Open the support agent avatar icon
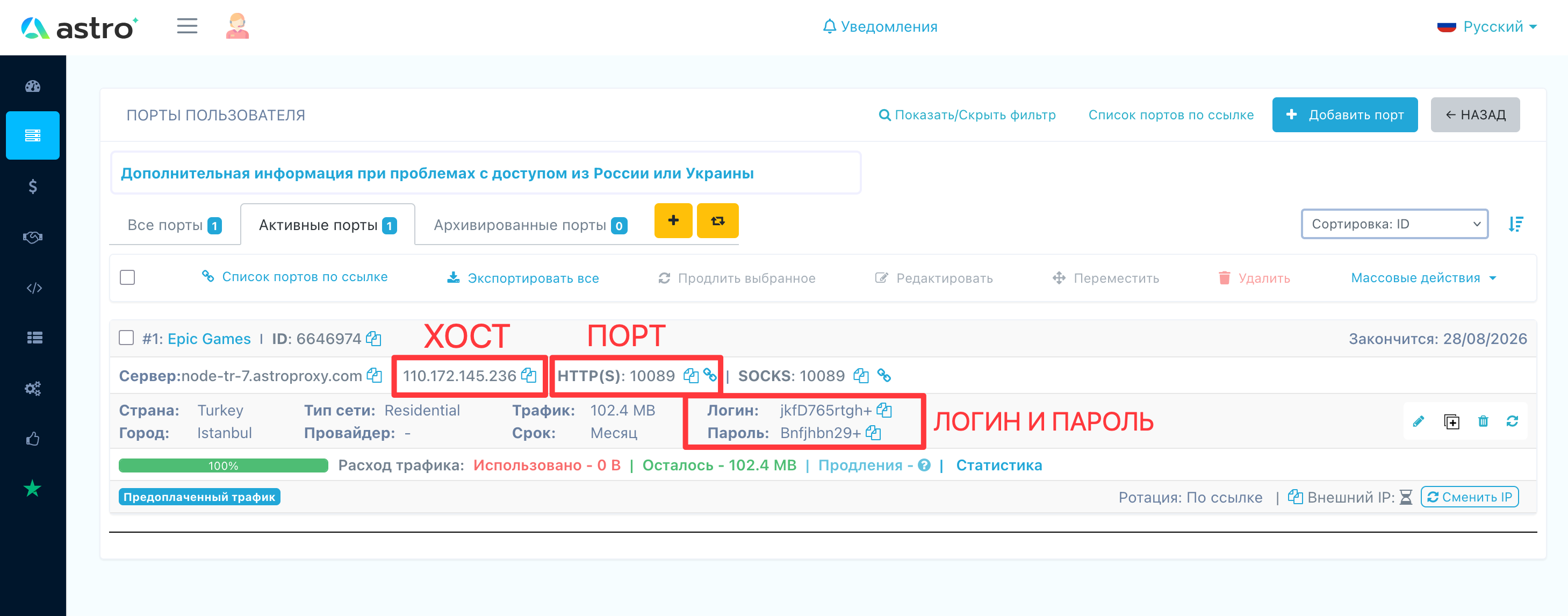This screenshot has height=616, width=1568. pos(238,26)
